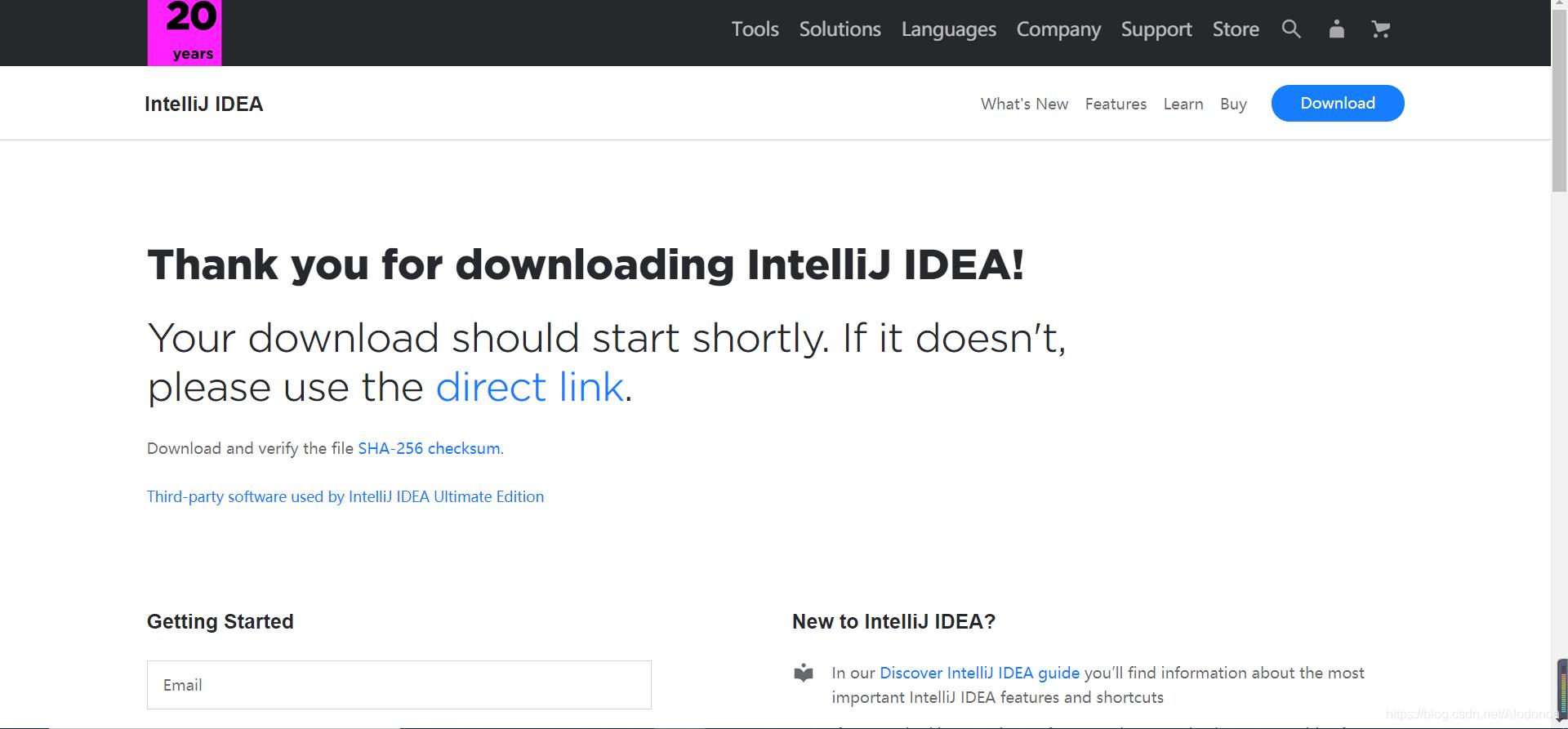Open the Tools menu

coord(755,29)
